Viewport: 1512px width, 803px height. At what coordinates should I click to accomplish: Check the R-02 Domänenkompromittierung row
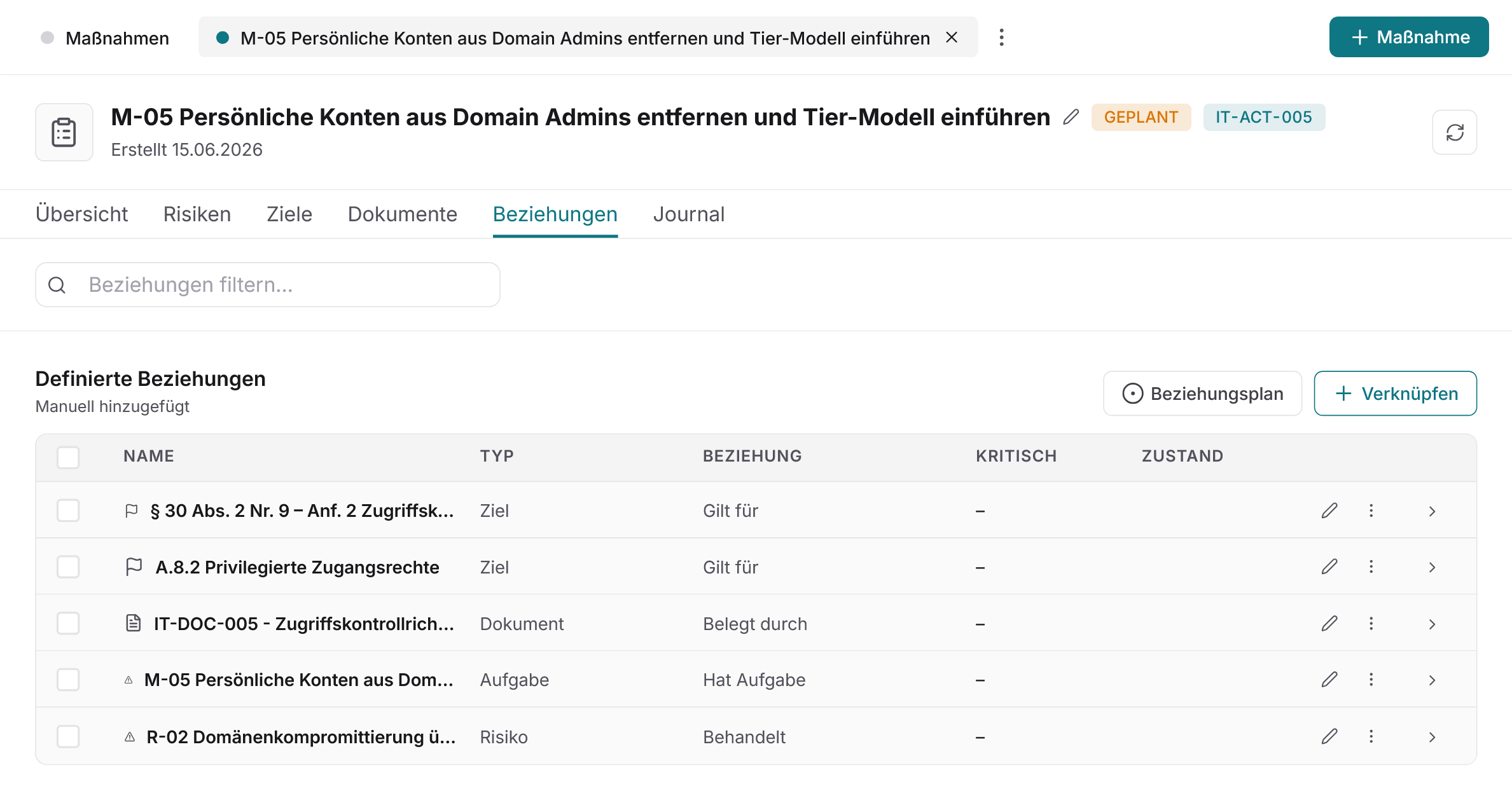68,736
